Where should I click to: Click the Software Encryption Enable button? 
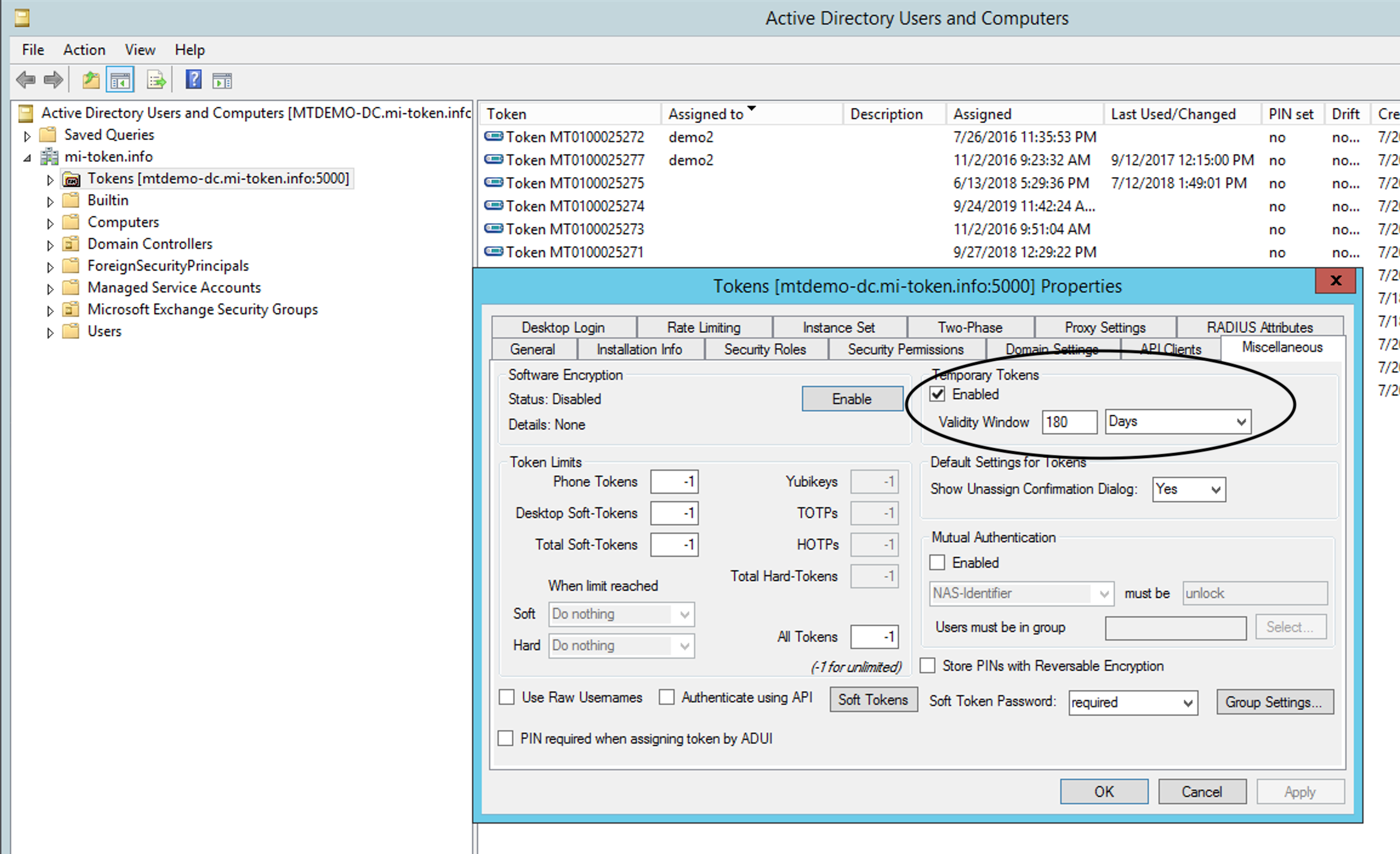click(x=852, y=399)
